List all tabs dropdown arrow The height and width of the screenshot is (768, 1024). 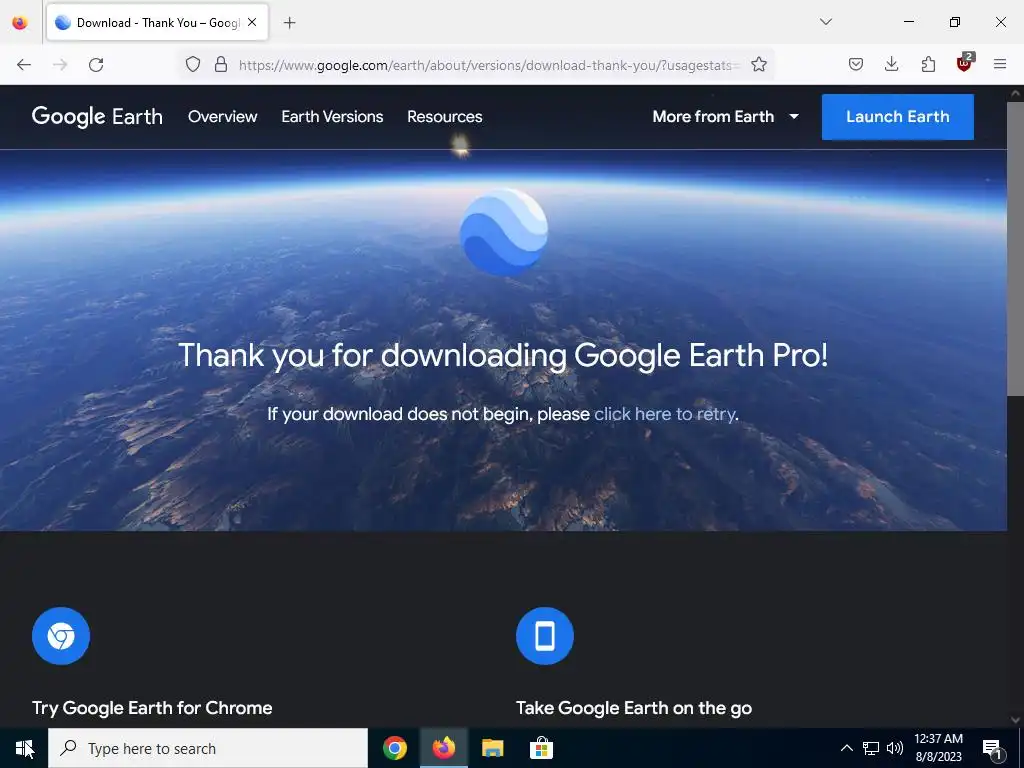click(x=825, y=22)
